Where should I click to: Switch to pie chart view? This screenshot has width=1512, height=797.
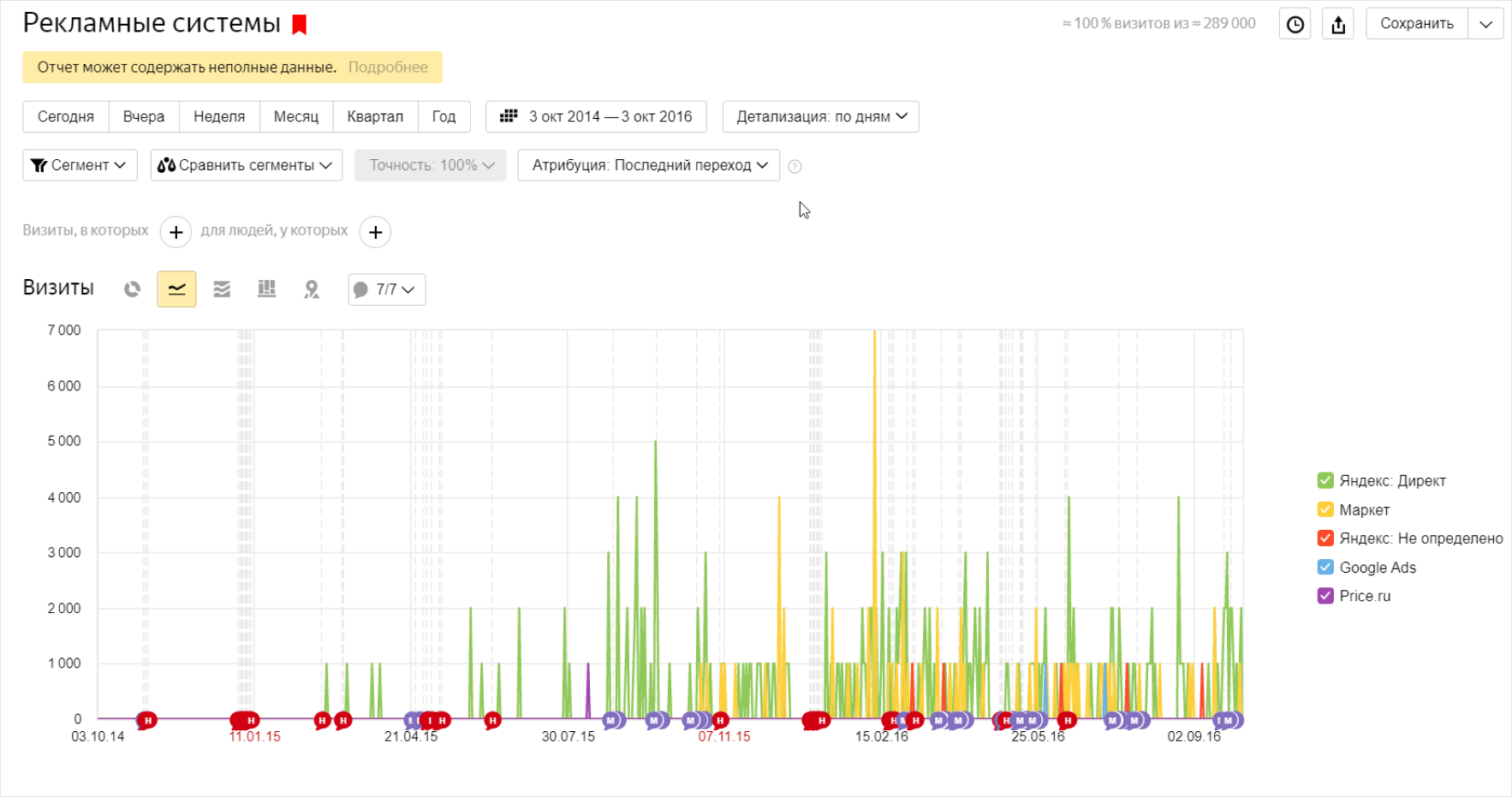pyautogui.click(x=132, y=289)
